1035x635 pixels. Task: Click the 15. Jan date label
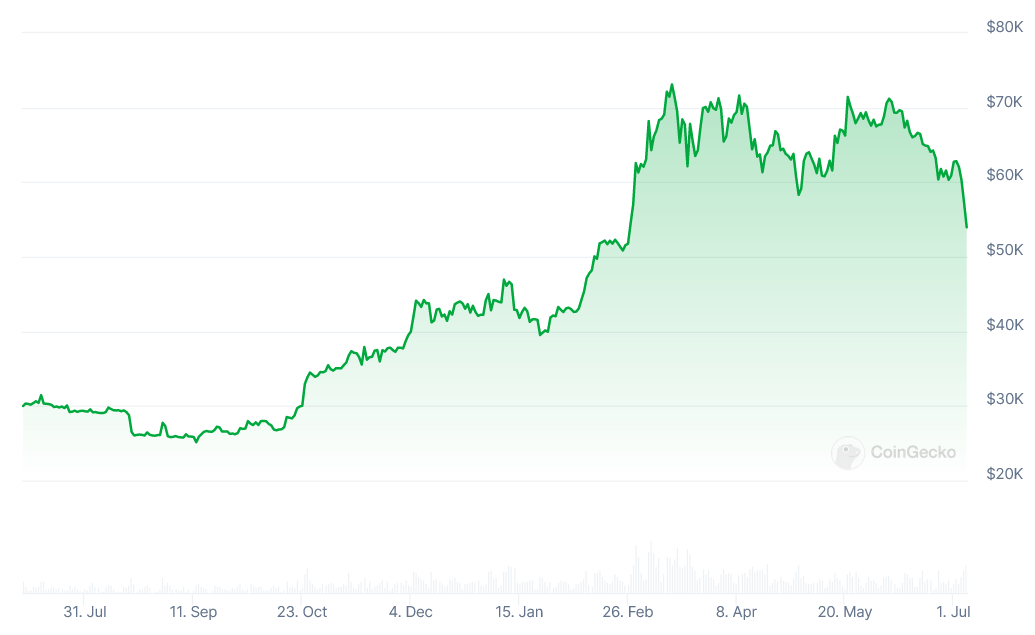519,612
